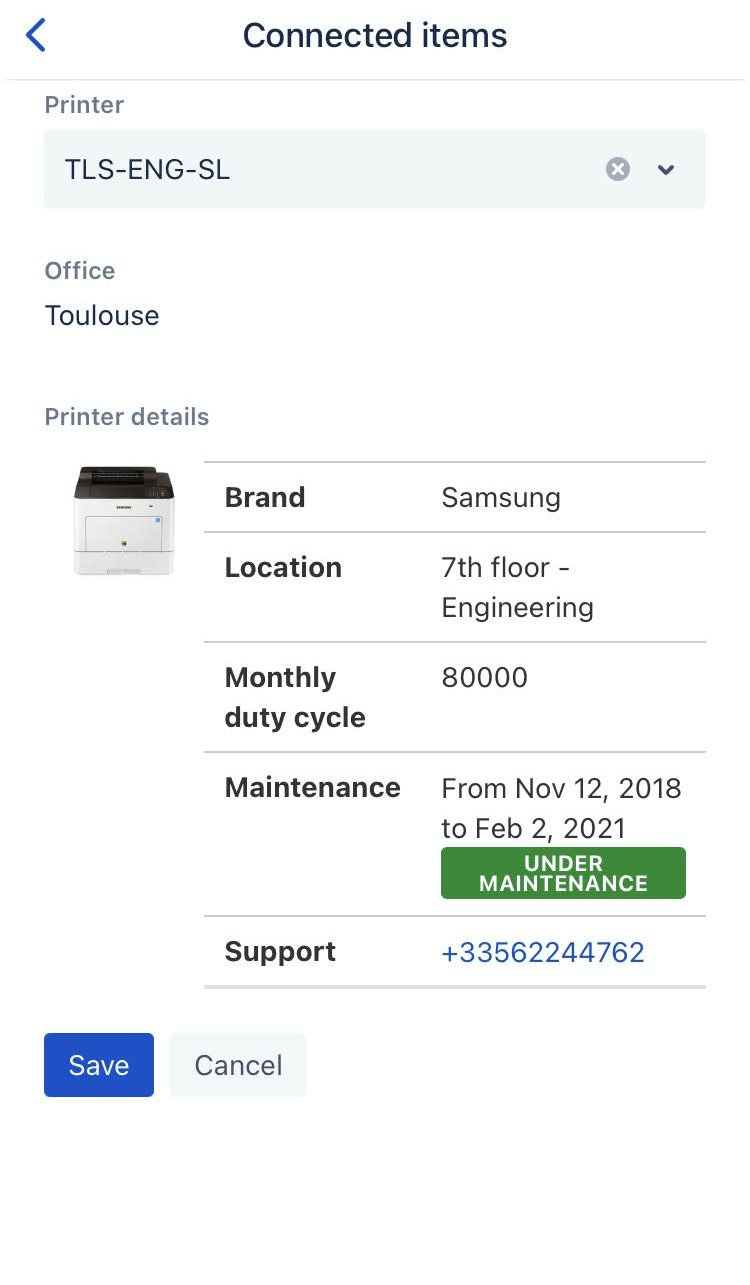Screen dimensions: 750x1285
Task: Tap the Samsung printer thumbnail image
Action: tap(124, 520)
